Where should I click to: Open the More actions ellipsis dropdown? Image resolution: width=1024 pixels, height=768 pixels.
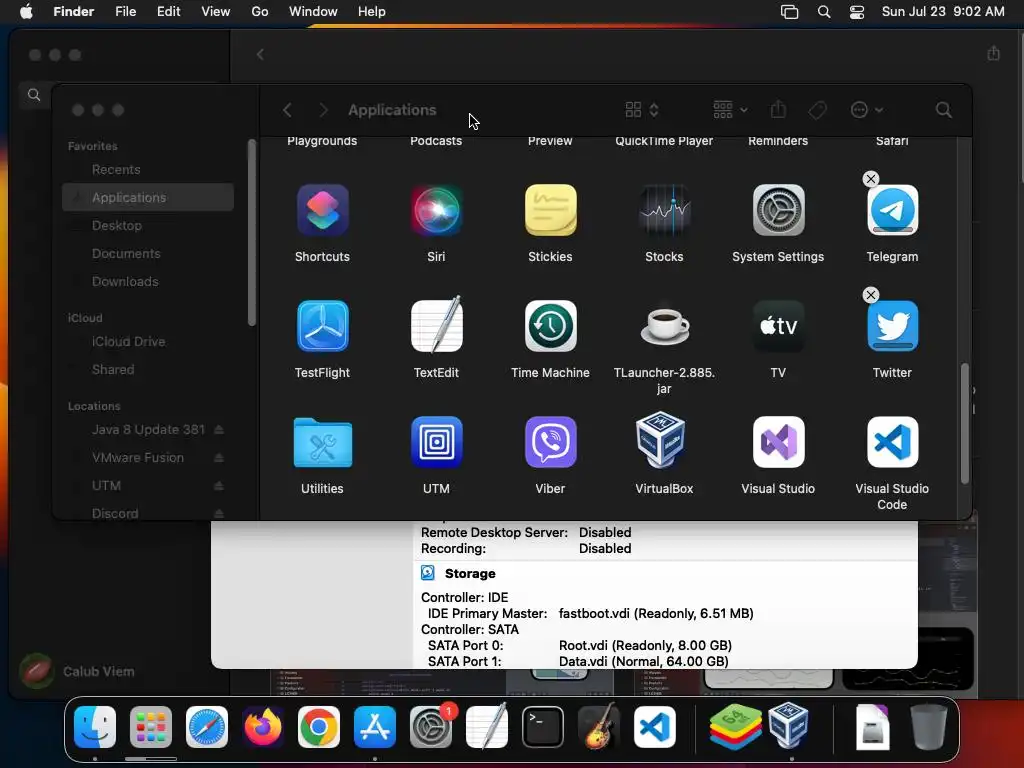point(867,110)
